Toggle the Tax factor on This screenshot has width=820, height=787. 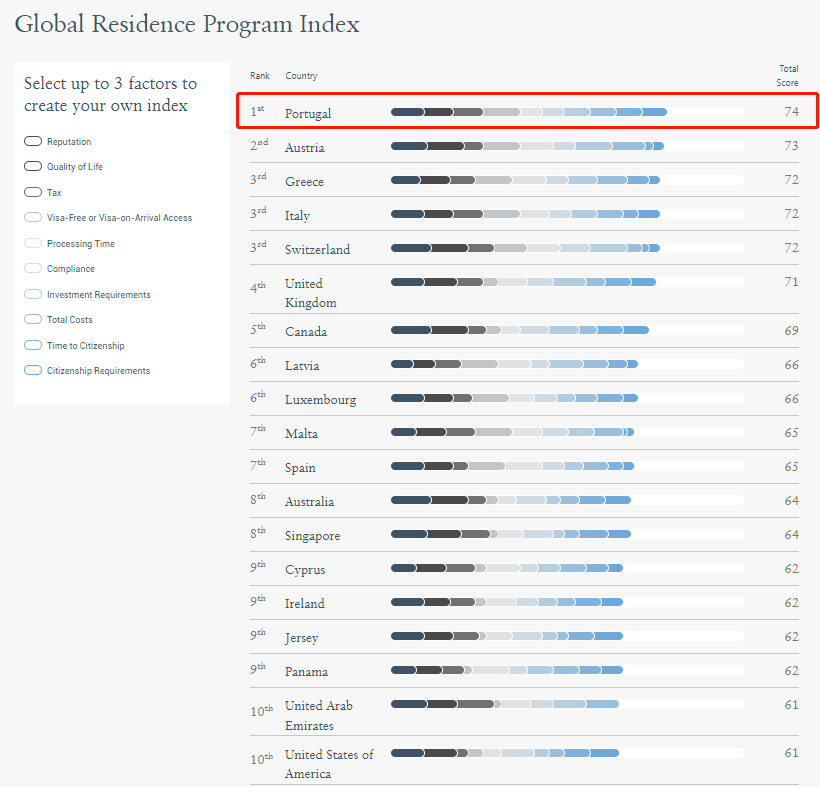point(33,192)
